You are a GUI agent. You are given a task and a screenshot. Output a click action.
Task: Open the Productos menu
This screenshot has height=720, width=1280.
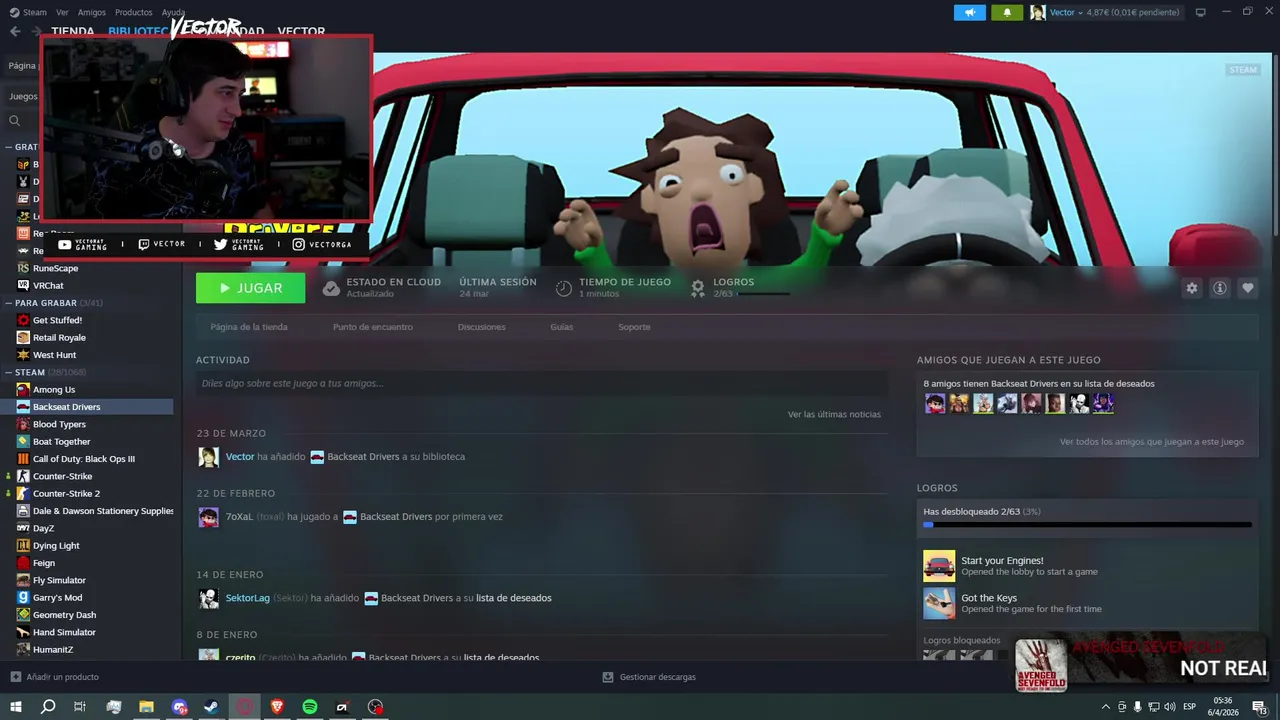pyautogui.click(x=134, y=12)
